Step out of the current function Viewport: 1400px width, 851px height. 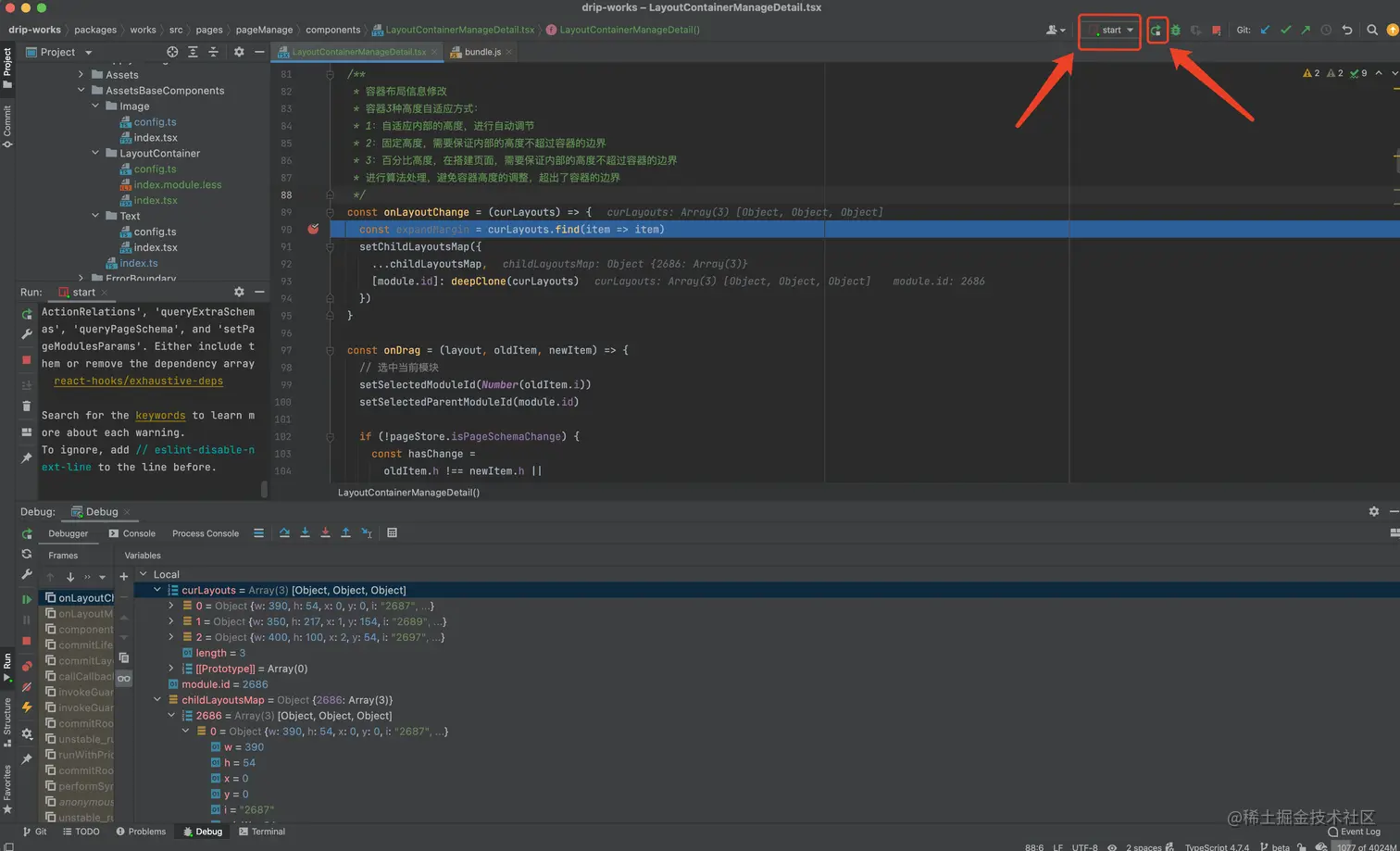pyautogui.click(x=346, y=533)
